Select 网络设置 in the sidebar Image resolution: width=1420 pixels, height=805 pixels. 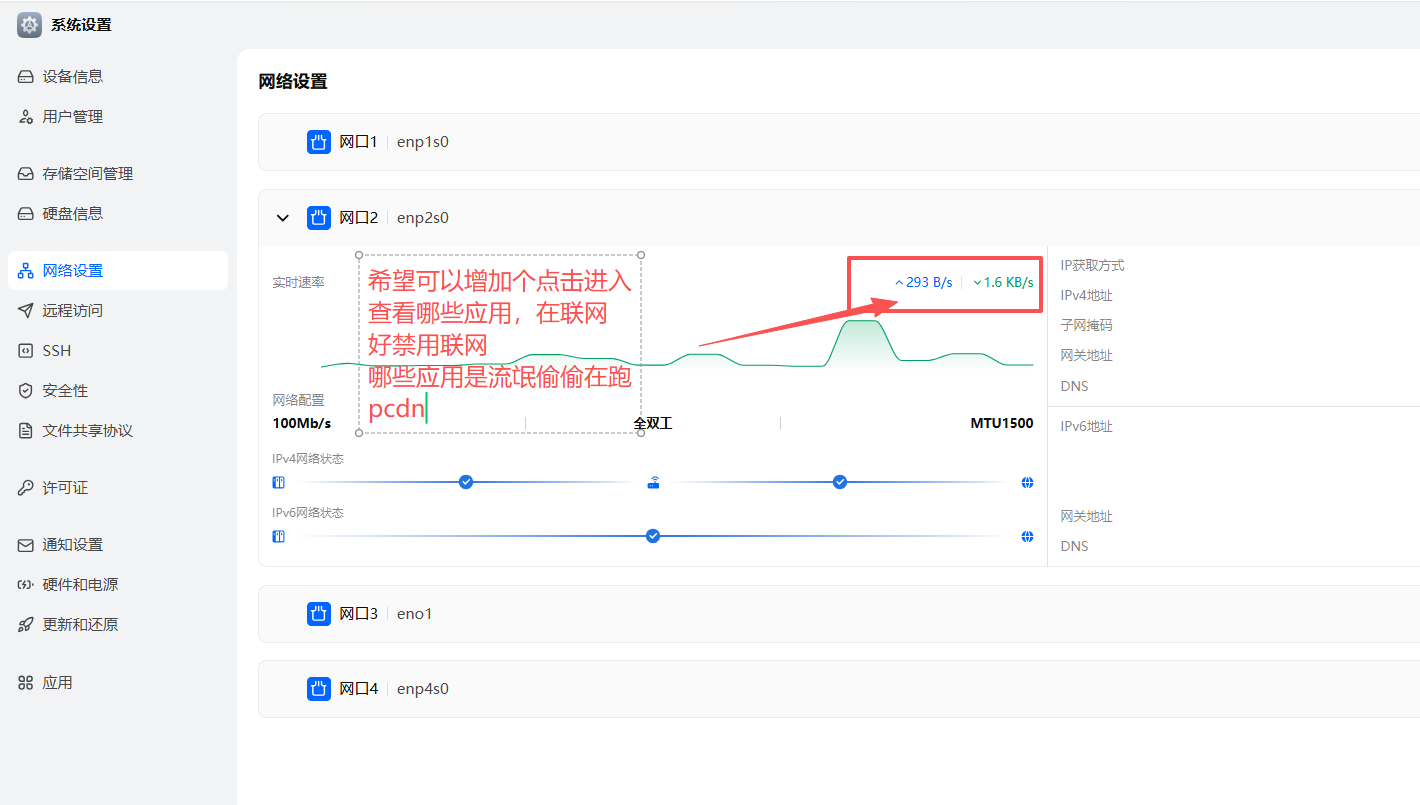[x=118, y=271]
